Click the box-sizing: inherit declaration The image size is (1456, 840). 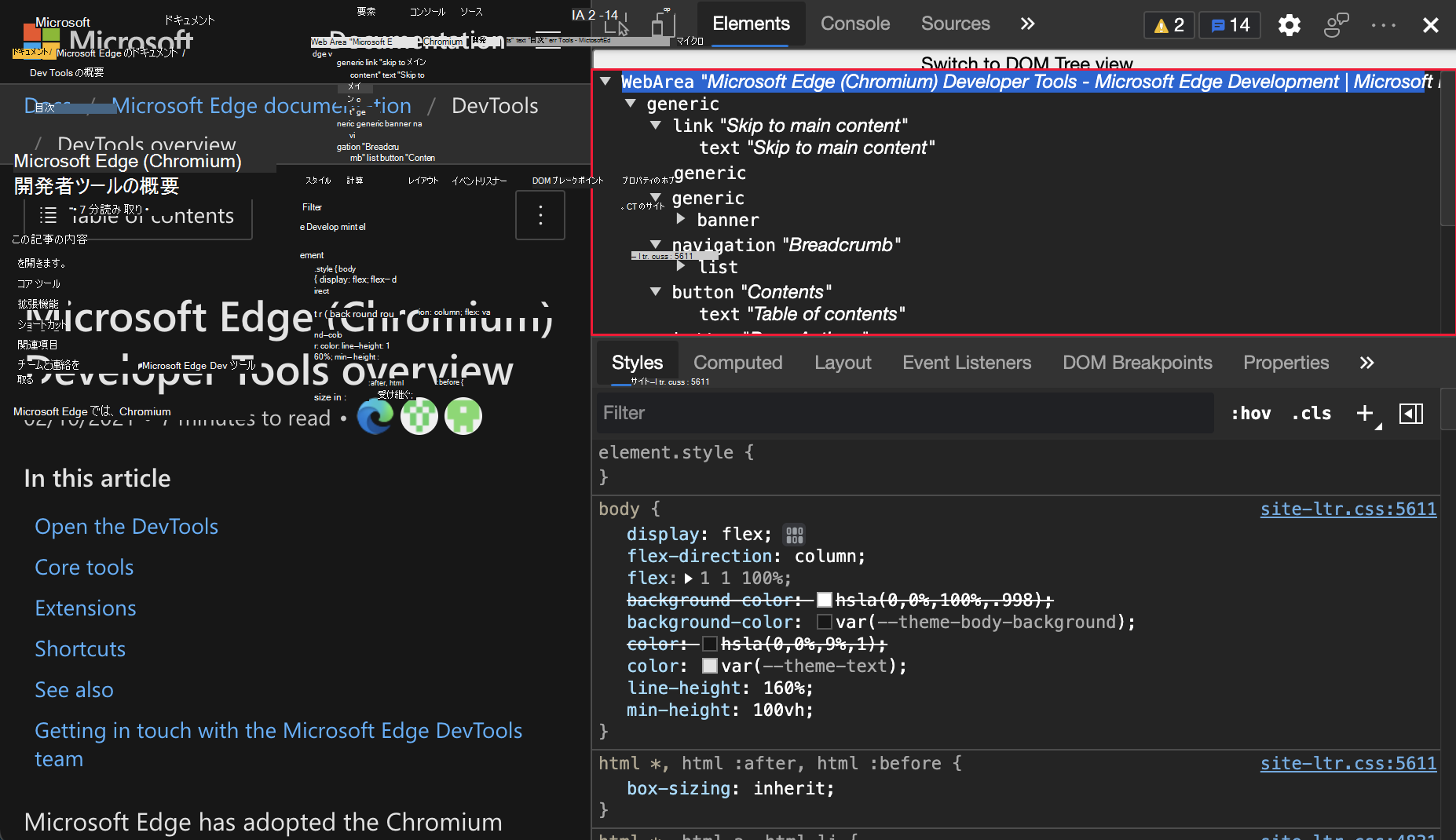tap(730, 789)
